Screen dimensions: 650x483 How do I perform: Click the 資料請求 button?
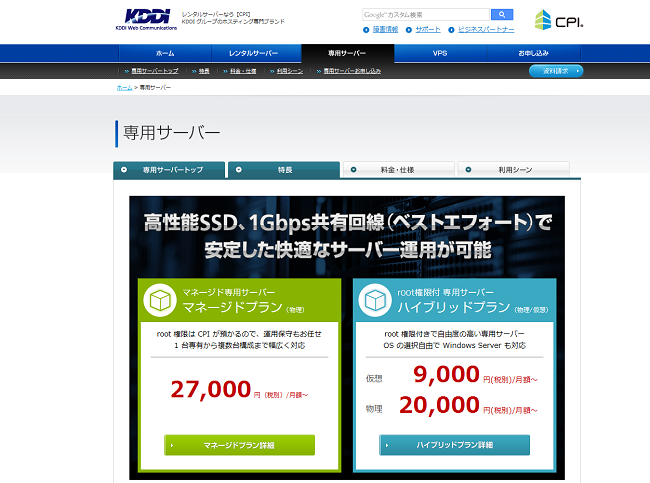(x=556, y=71)
